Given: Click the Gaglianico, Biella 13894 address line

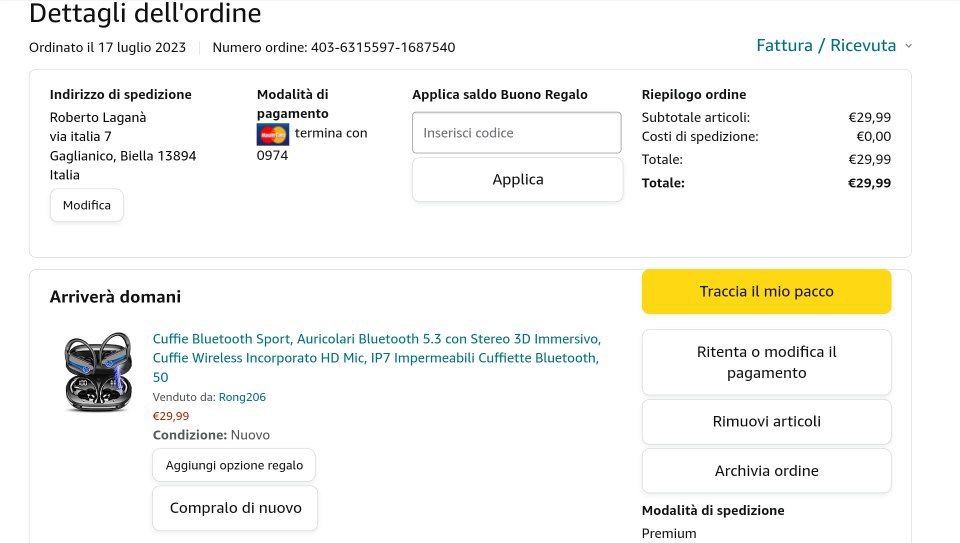Looking at the screenshot, I should click(x=123, y=156).
